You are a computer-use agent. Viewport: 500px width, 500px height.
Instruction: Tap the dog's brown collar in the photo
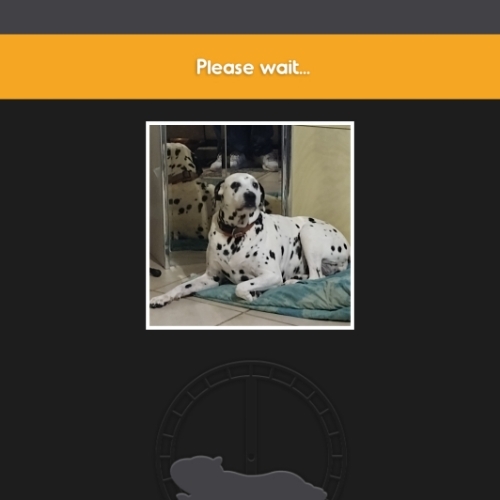point(235,228)
